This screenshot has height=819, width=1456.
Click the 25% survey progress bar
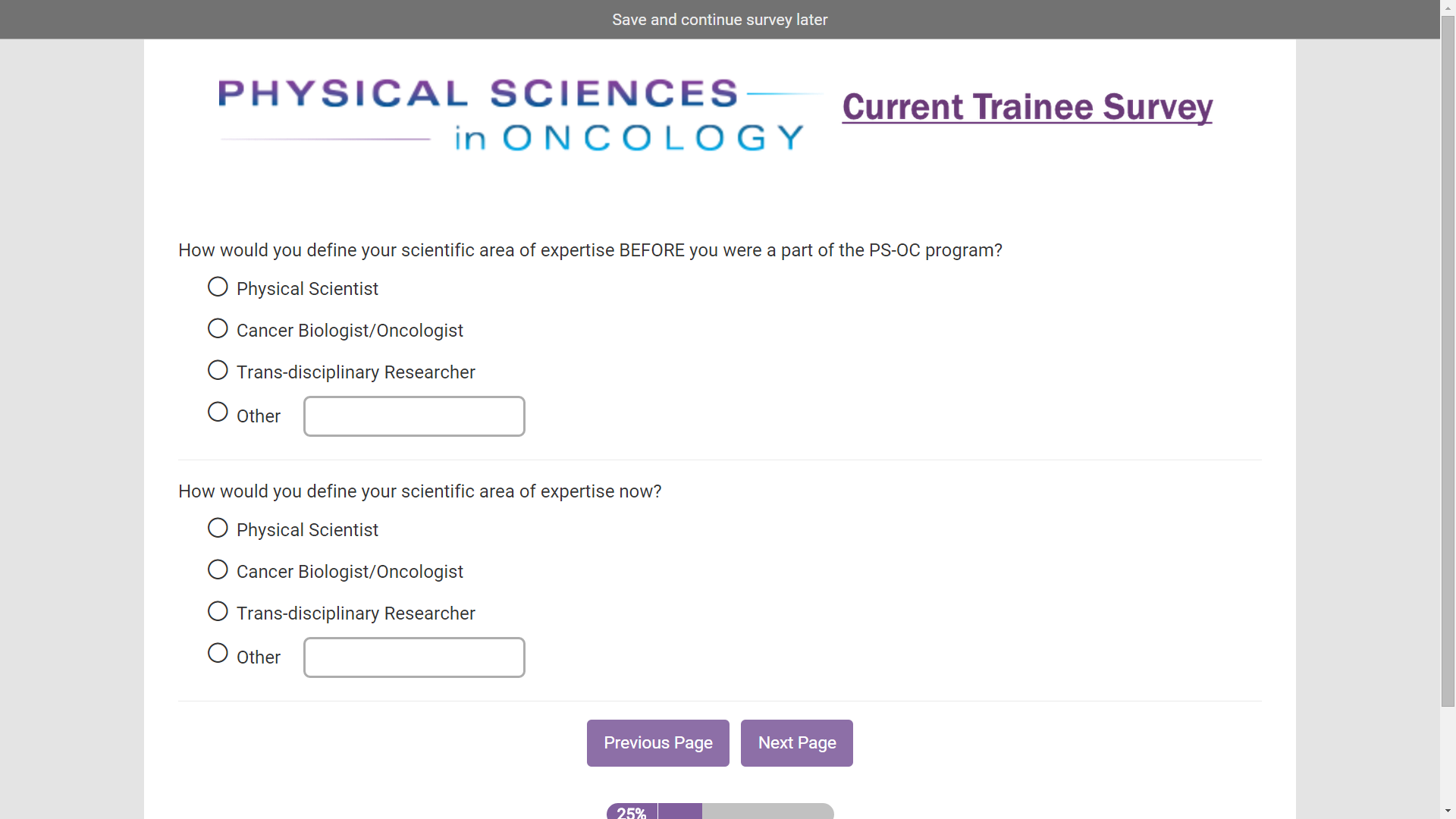[x=720, y=811]
